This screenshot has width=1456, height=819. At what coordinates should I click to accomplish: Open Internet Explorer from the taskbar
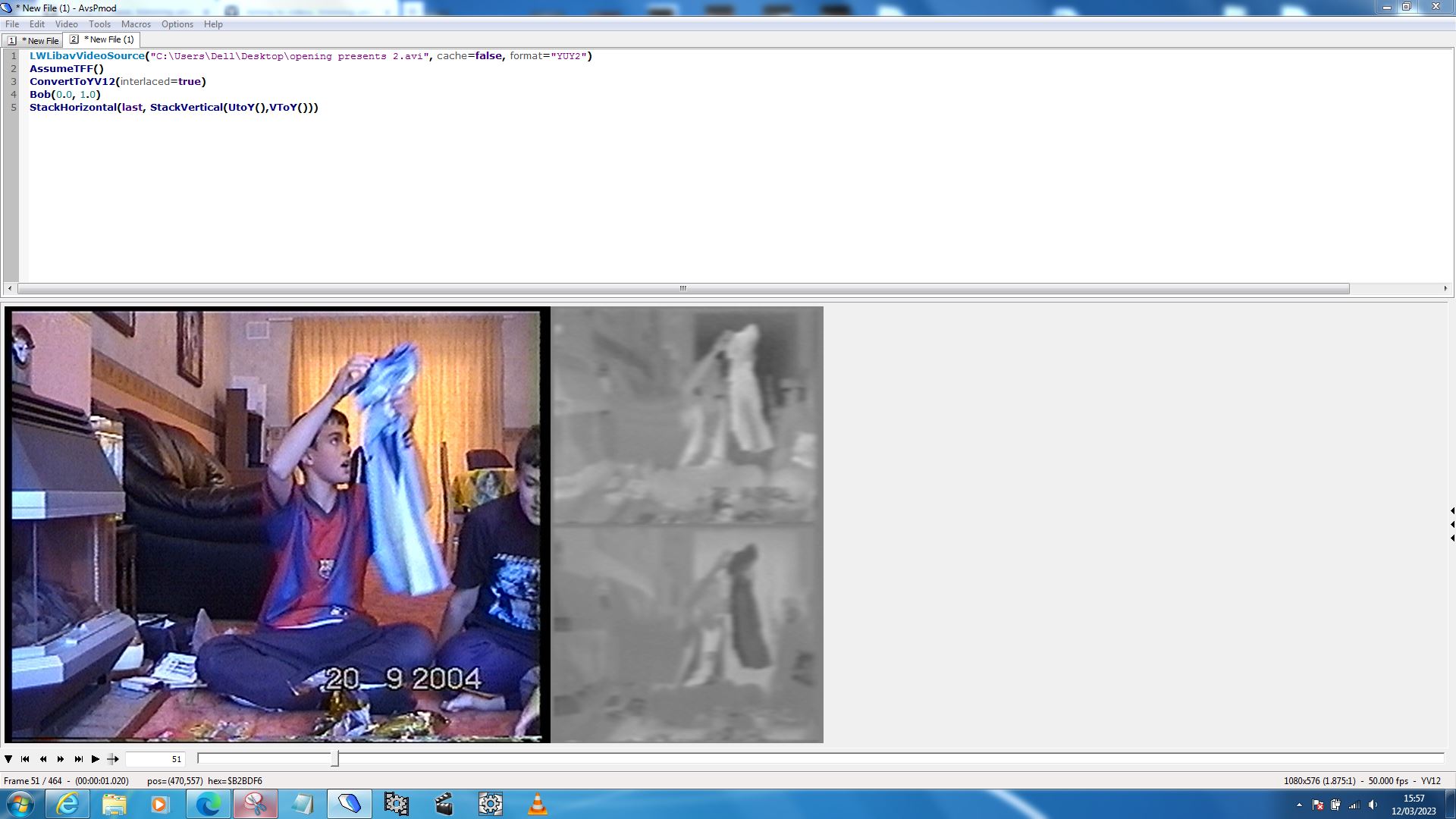[x=67, y=804]
